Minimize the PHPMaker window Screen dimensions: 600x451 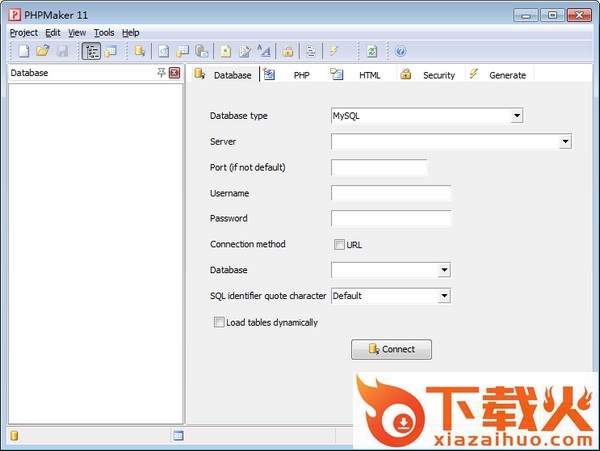coord(526,15)
